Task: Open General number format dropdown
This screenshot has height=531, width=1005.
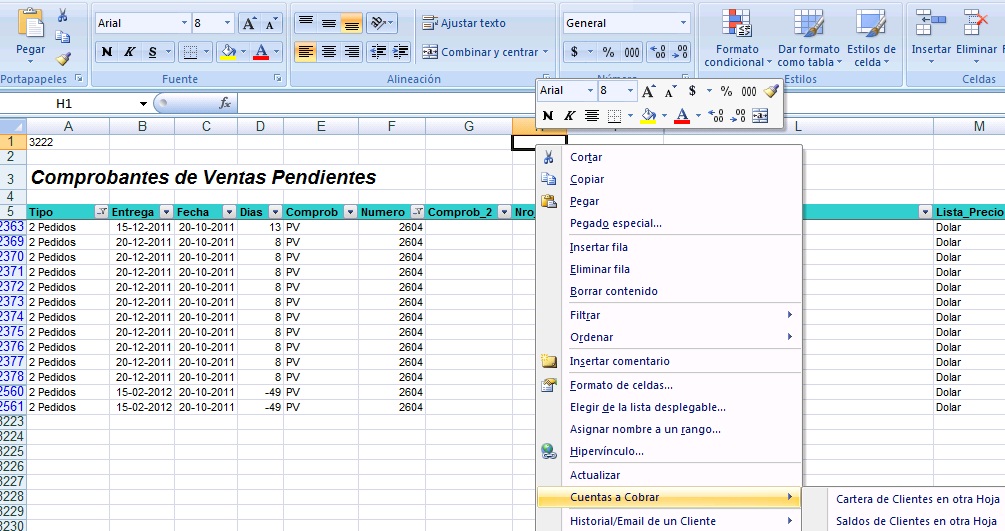Action: [683, 23]
